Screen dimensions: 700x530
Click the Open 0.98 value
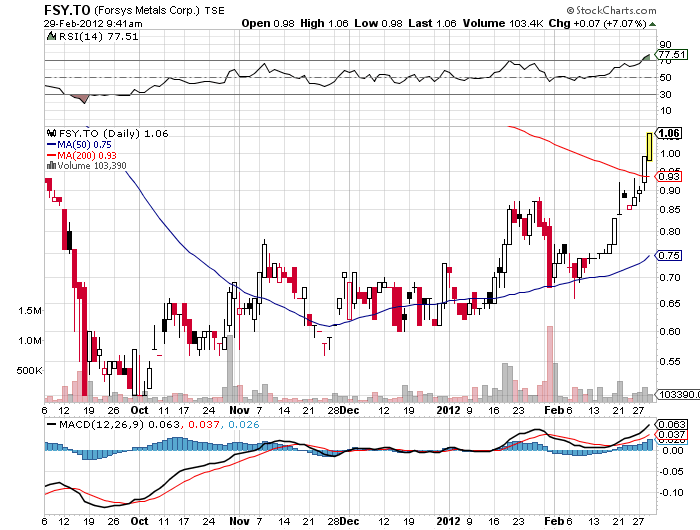[268, 23]
